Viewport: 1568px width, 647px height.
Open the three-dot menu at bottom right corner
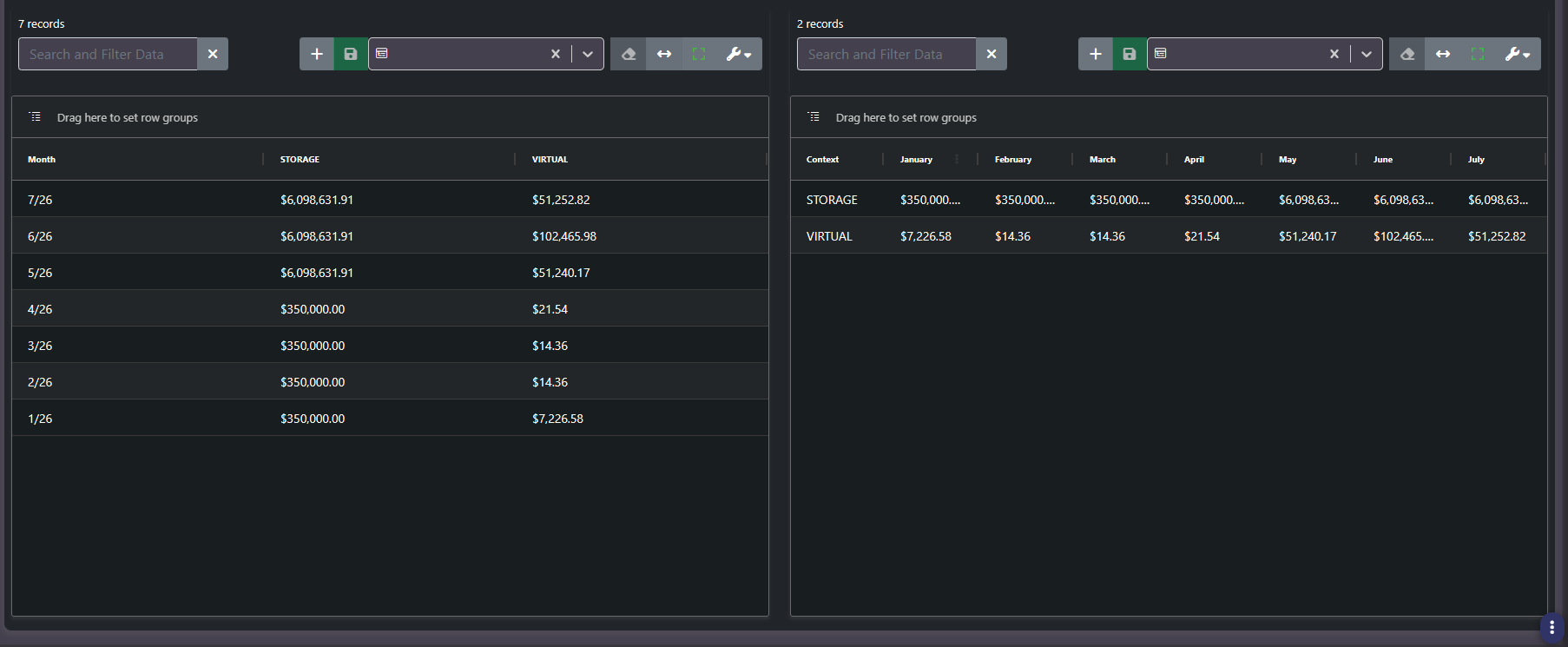(x=1552, y=627)
